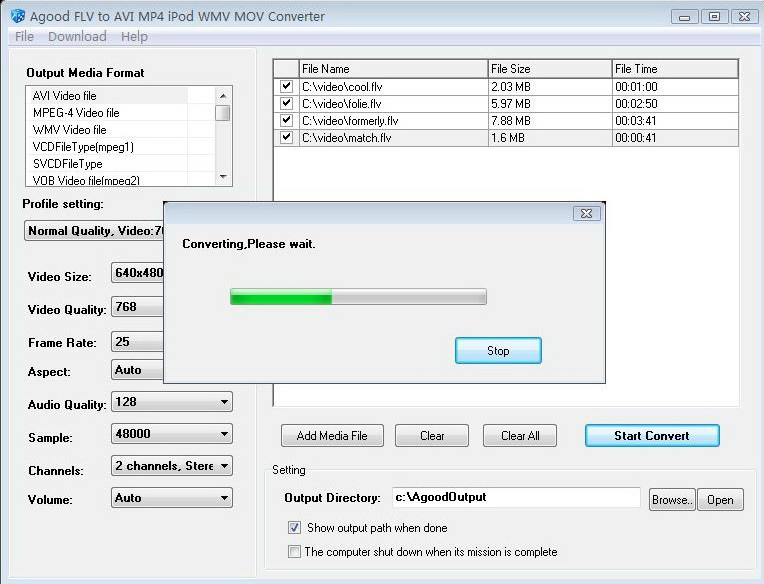Uncheck the formerly.flv file checkbox
The width and height of the screenshot is (764, 584).
pyautogui.click(x=286, y=120)
